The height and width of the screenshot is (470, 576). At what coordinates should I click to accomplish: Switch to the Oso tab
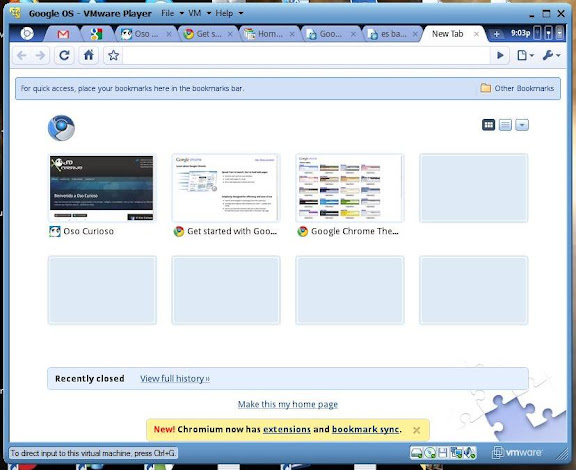[x=146, y=34]
